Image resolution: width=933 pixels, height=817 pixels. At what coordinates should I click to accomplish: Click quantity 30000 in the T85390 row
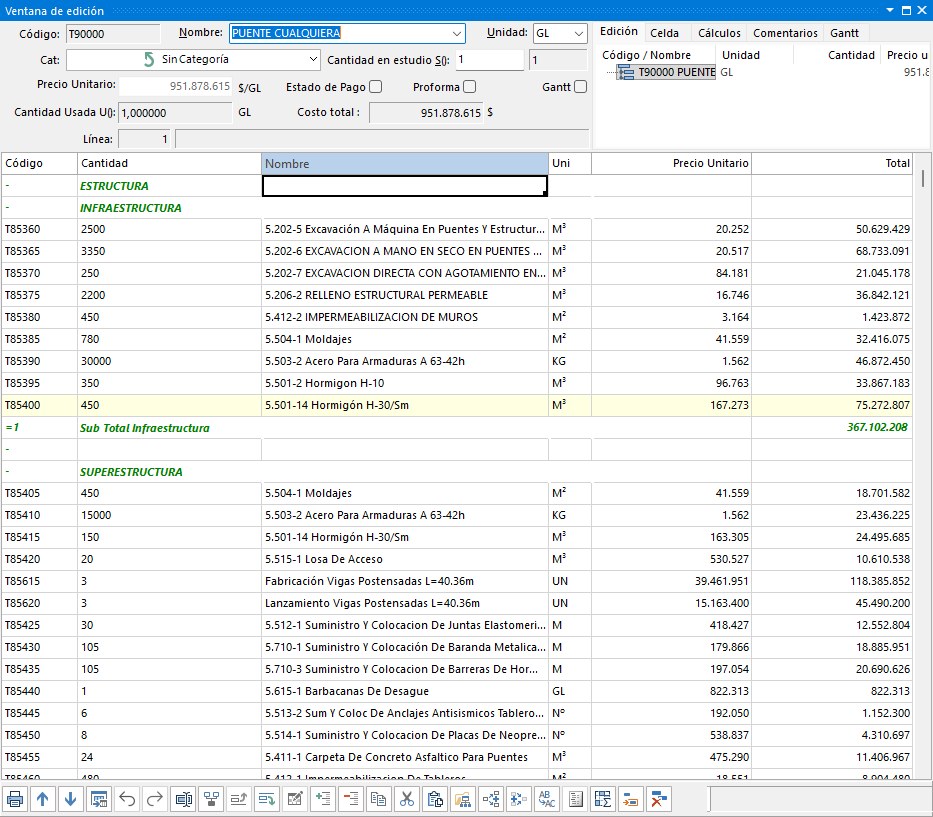pos(169,361)
